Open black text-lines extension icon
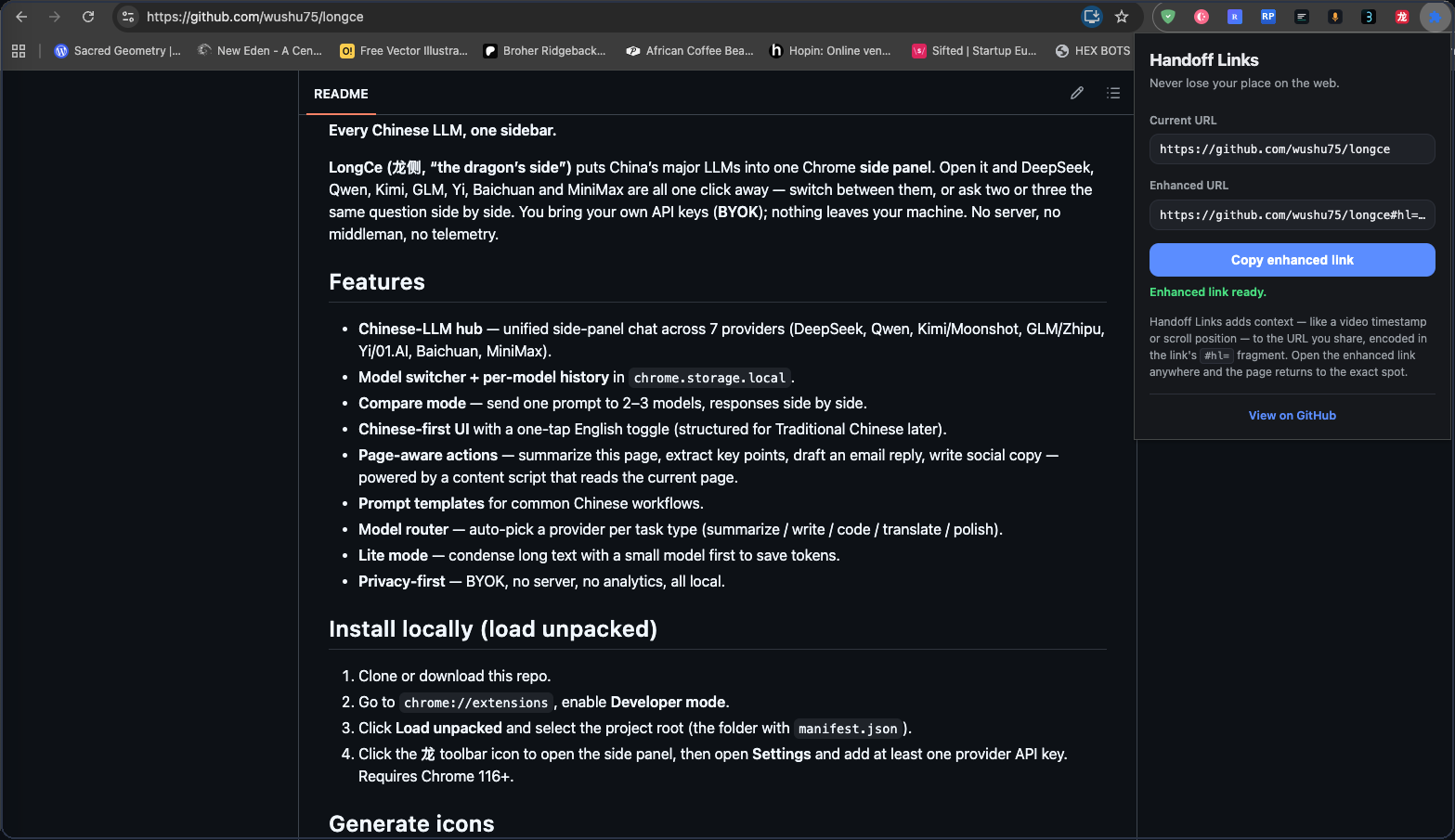 point(1302,17)
